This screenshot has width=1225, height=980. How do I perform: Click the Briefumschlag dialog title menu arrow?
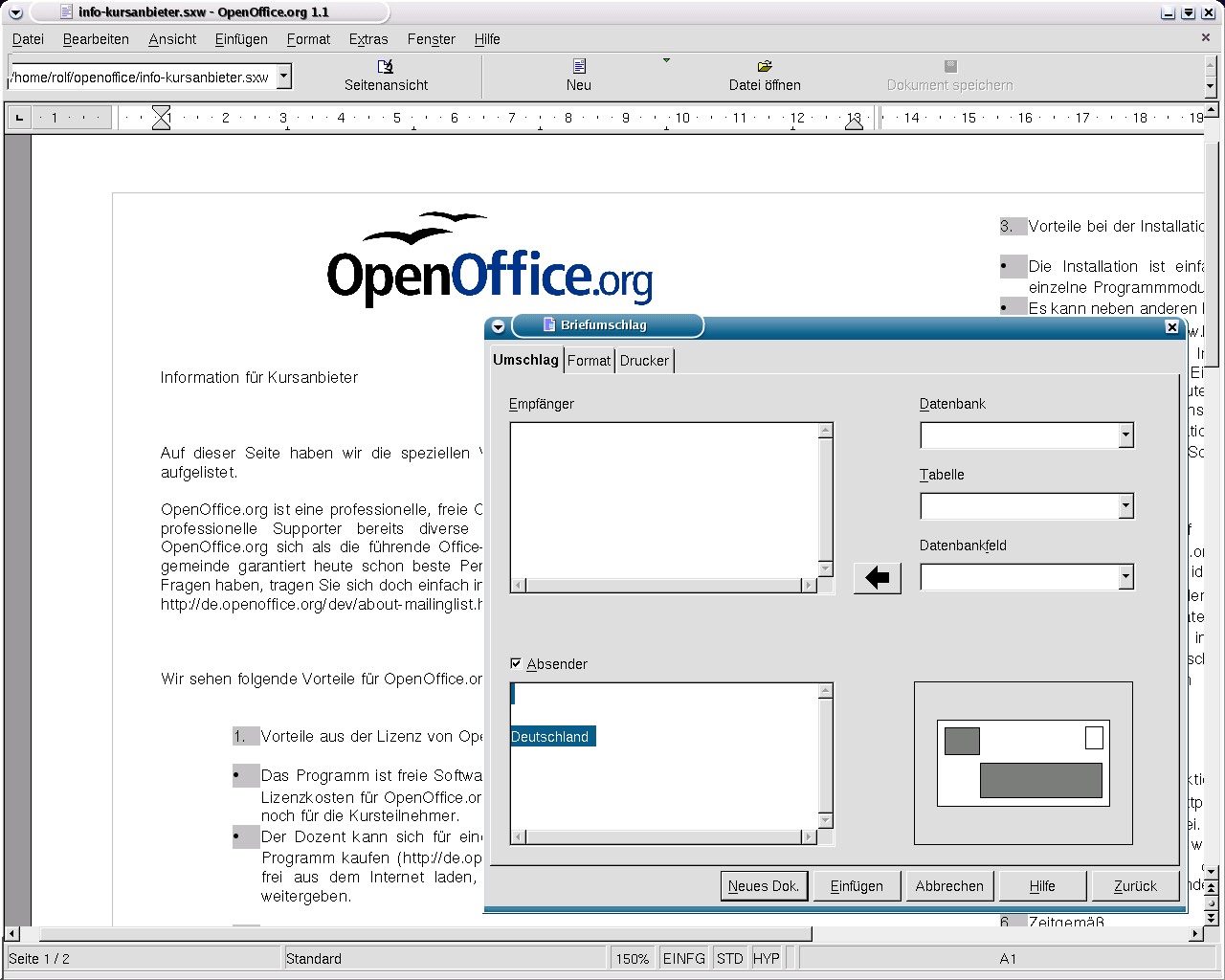click(x=498, y=326)
